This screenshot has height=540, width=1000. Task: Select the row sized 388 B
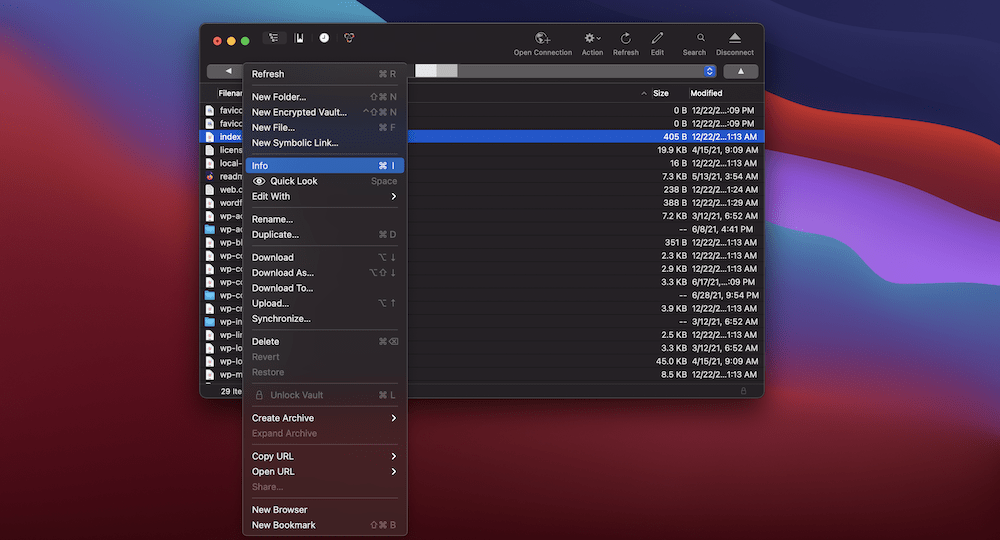click(482, 203)
